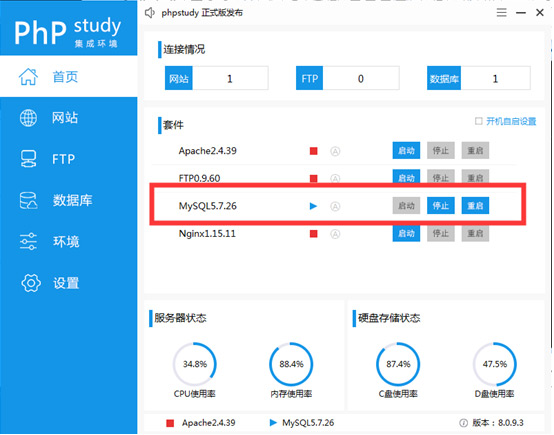This screenshot has width=554, height=435.
Task: Click the FTP connection value 0
Action: [x=361, y=78]
